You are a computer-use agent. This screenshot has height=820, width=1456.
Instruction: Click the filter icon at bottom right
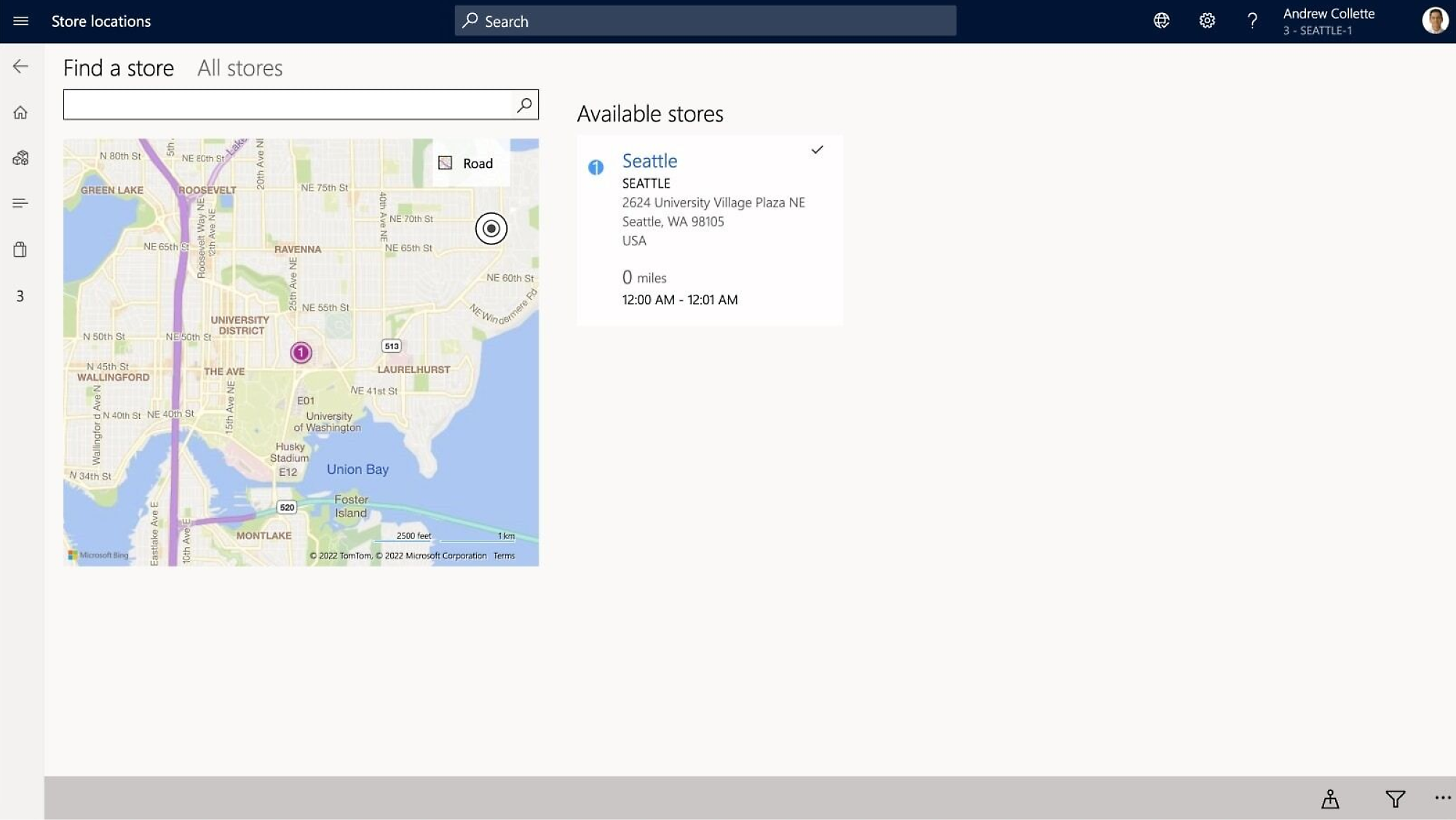pyautogui.click(x=1395, y=800)
